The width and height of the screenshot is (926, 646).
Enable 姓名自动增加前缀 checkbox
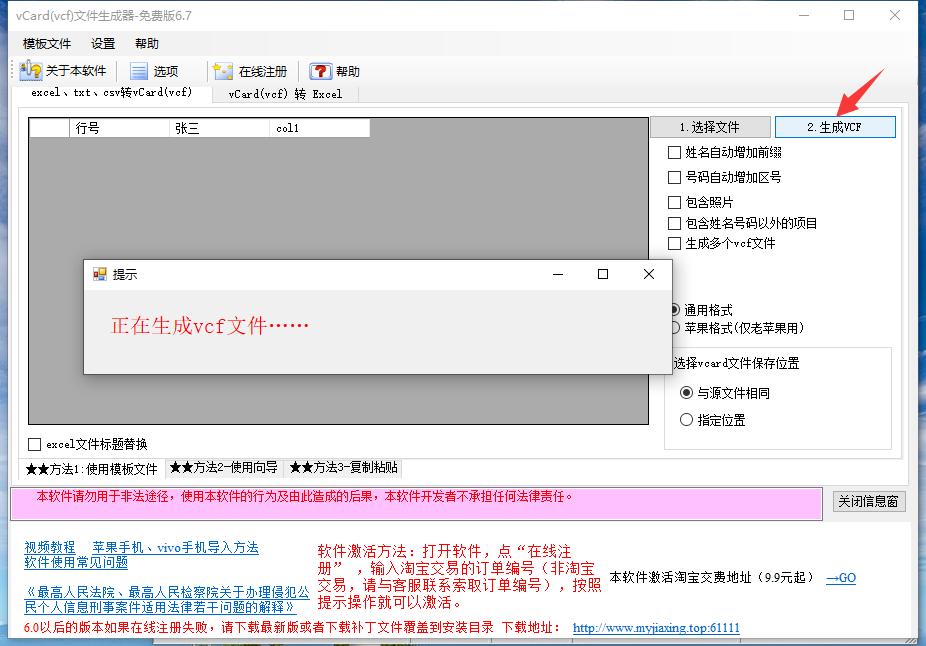(x=674, y=153)
